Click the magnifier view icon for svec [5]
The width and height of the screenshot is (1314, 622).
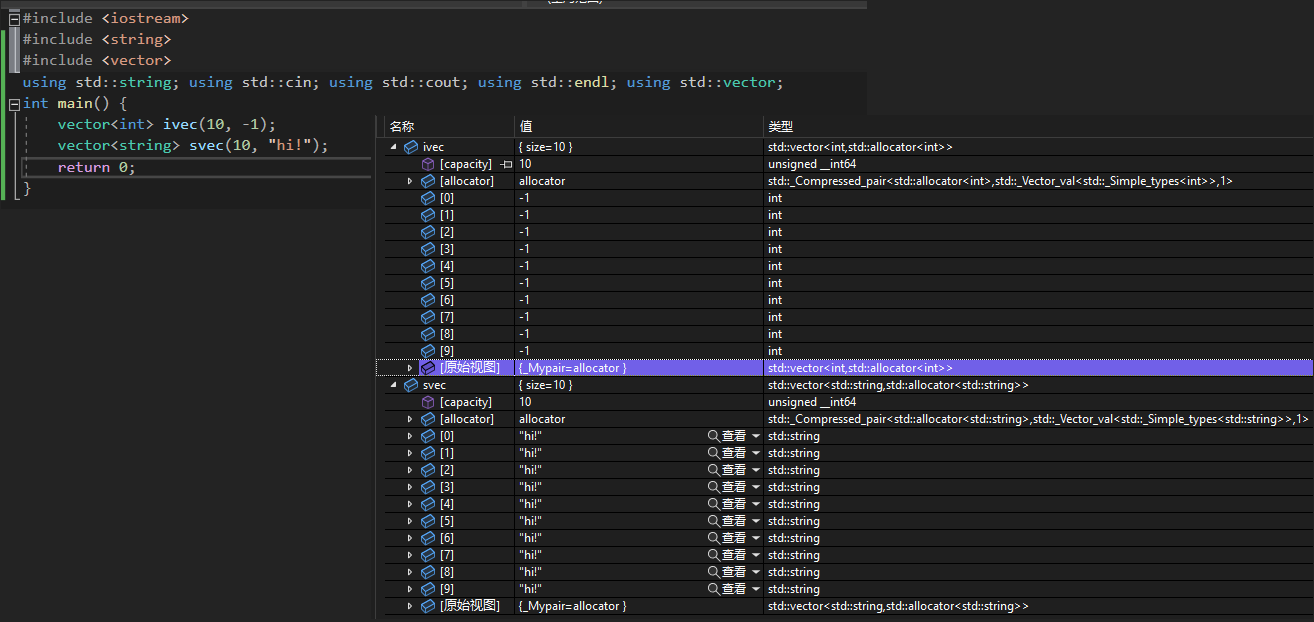point(713,521)
